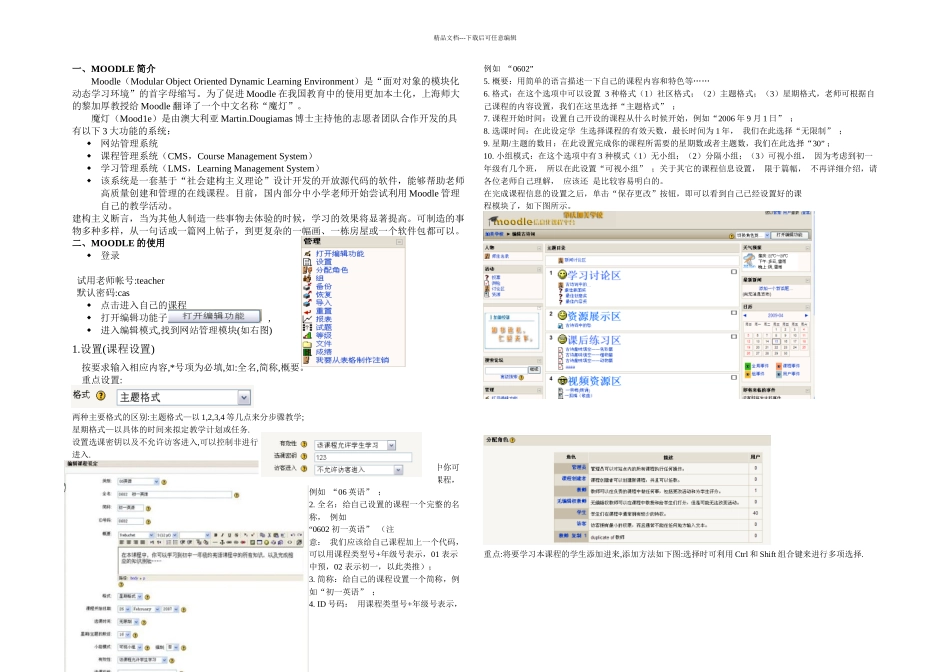The height and width of the screenshot is (672, 950).
Task: Collapse the 活动 block
Action: tap(539, 268)
